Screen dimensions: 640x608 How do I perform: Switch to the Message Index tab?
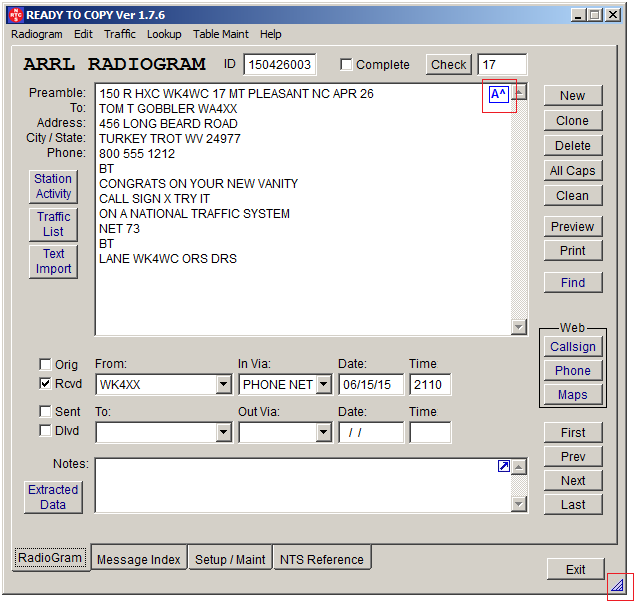[x=138, y=559]
